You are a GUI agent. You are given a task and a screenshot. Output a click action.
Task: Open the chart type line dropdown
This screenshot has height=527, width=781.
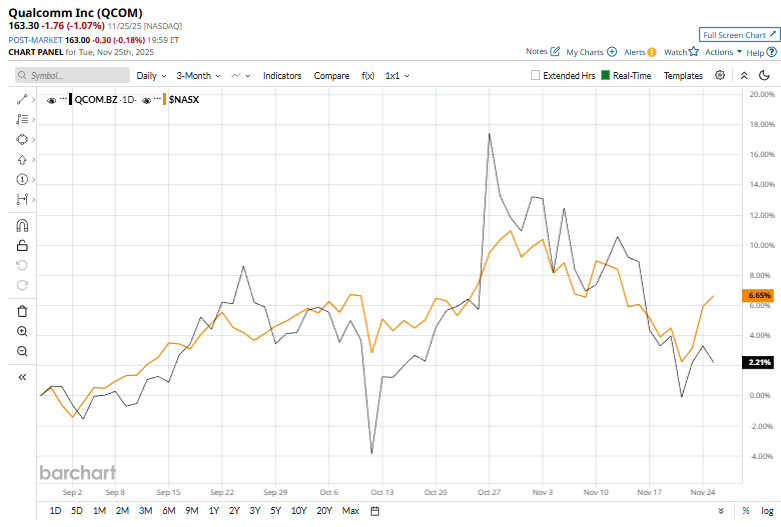click(x=241, y=76)
